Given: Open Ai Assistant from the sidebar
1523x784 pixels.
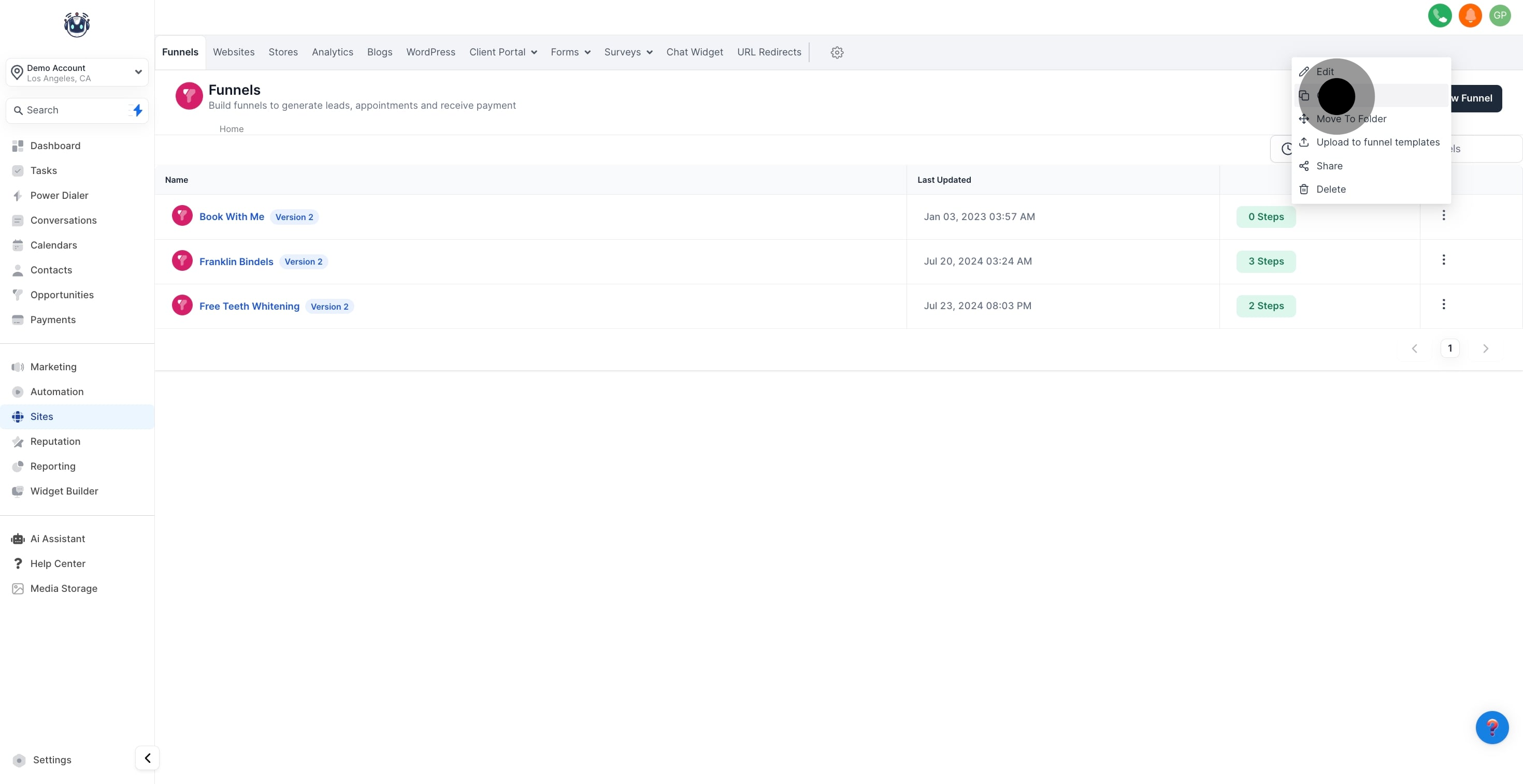Looking at the screenshot, I should click(x=58, y=539).
